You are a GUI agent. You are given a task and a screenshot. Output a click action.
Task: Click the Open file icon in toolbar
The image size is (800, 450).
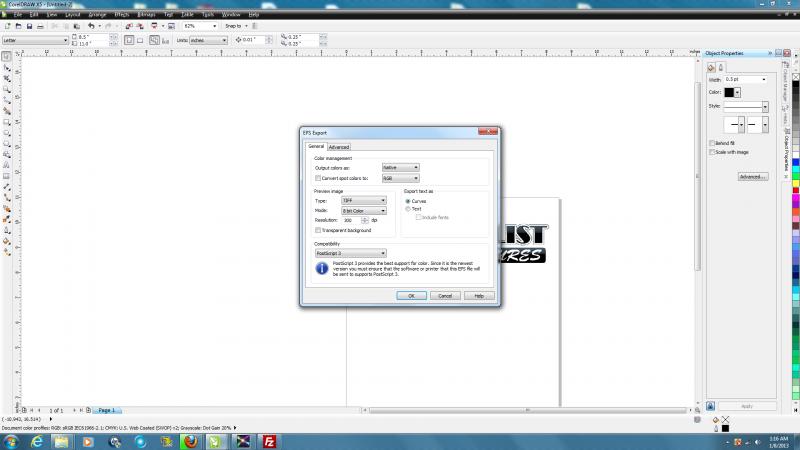click(18, 26)
